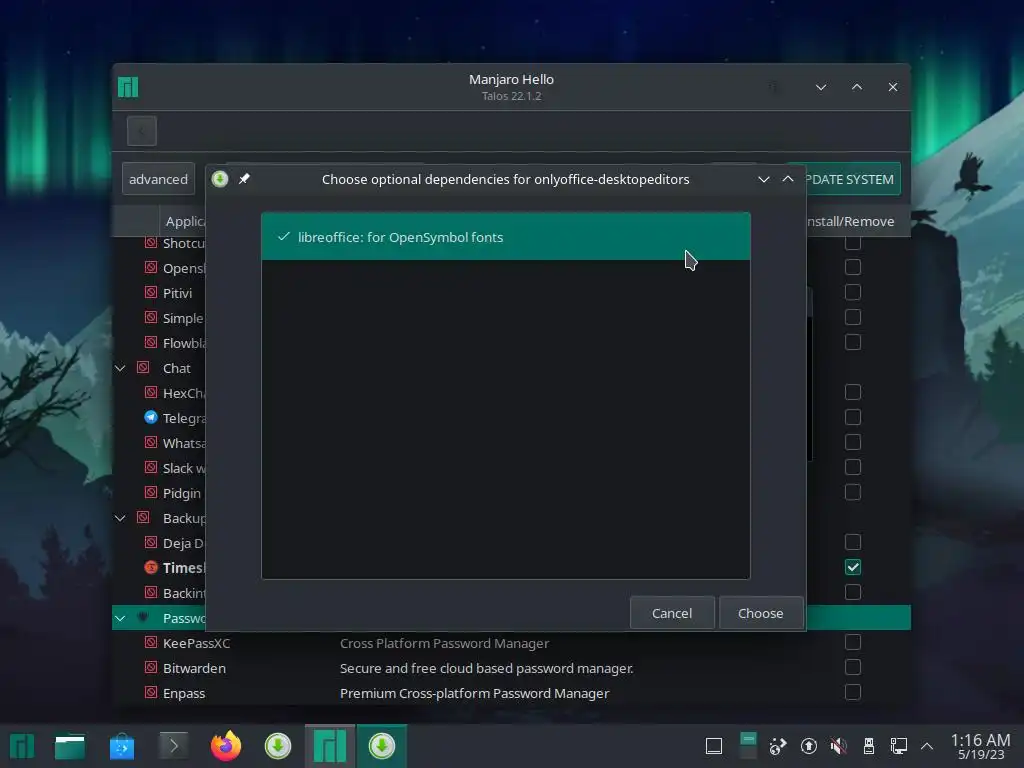Expand hidden system tray icons
The image size is (1024, 768).
[927, 746]
